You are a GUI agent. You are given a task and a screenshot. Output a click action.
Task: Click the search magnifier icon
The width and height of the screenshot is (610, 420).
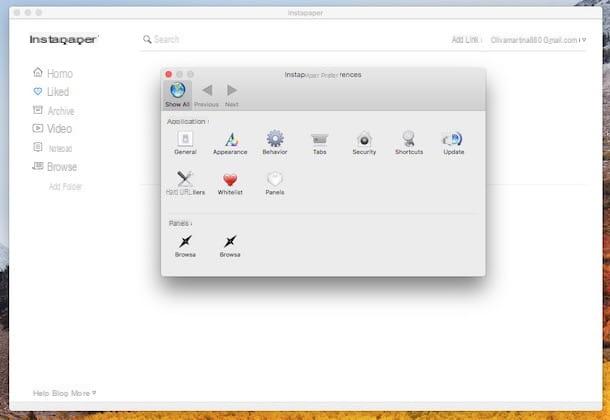147,39
